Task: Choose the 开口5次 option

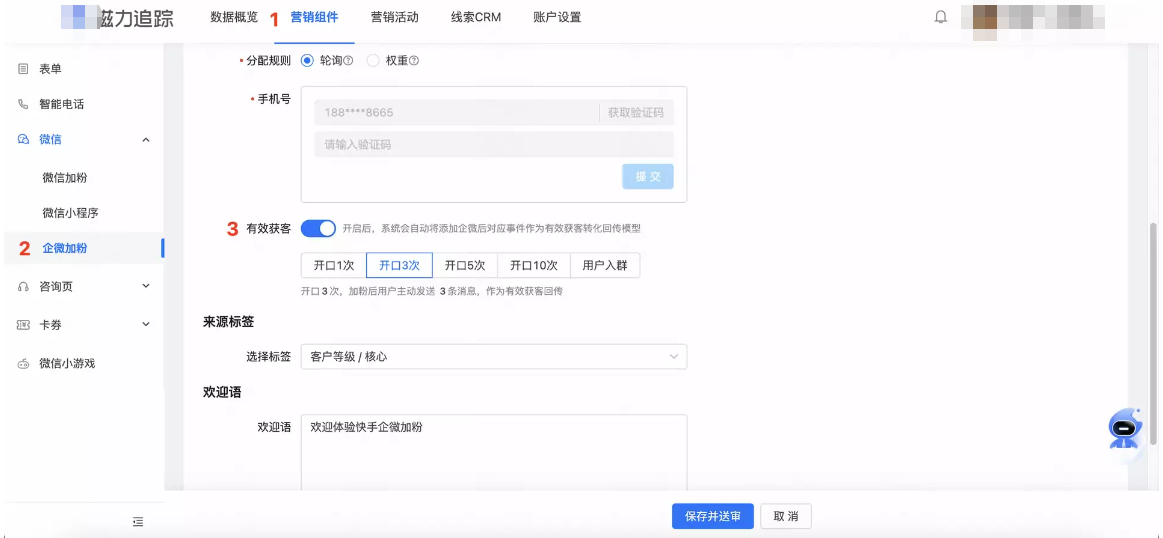Action: point(465,265)
